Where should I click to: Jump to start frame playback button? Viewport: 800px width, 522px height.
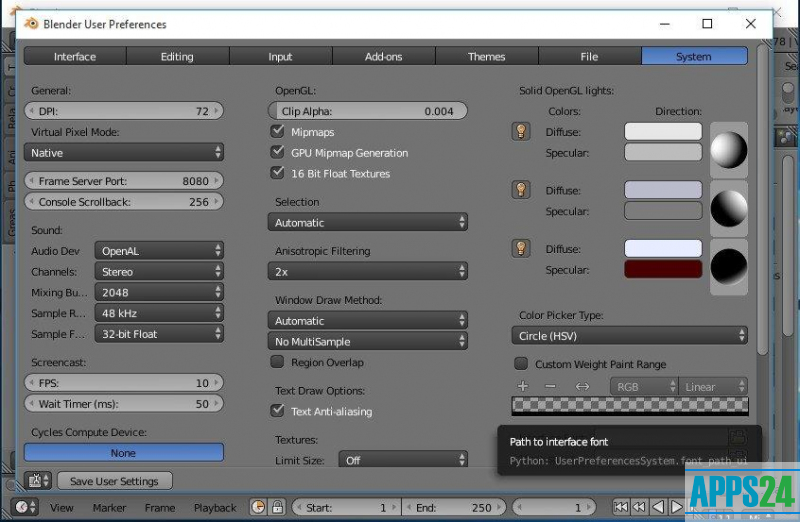621,507
